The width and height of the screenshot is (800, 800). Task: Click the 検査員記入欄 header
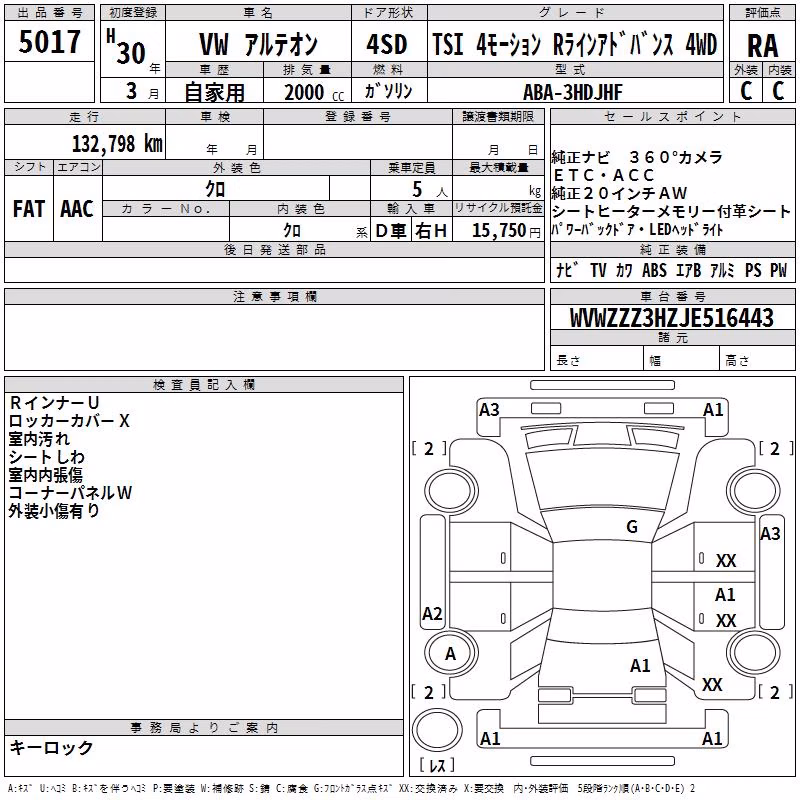pyautogui.click(x=204, y=385)
